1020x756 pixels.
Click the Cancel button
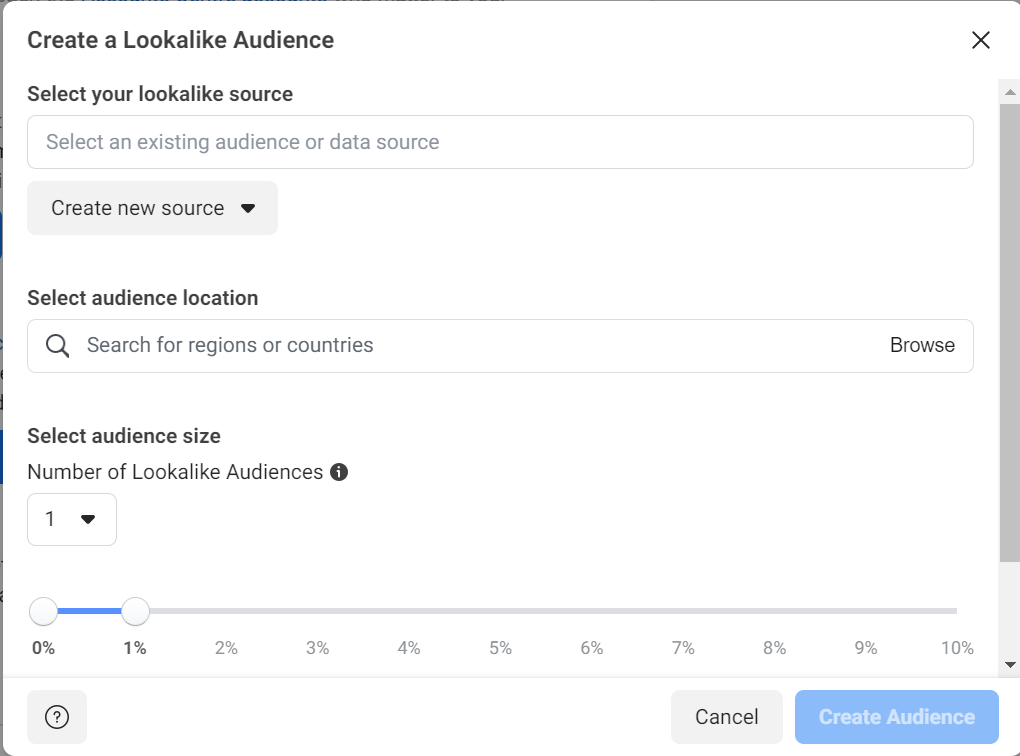[x=727, y=716]
